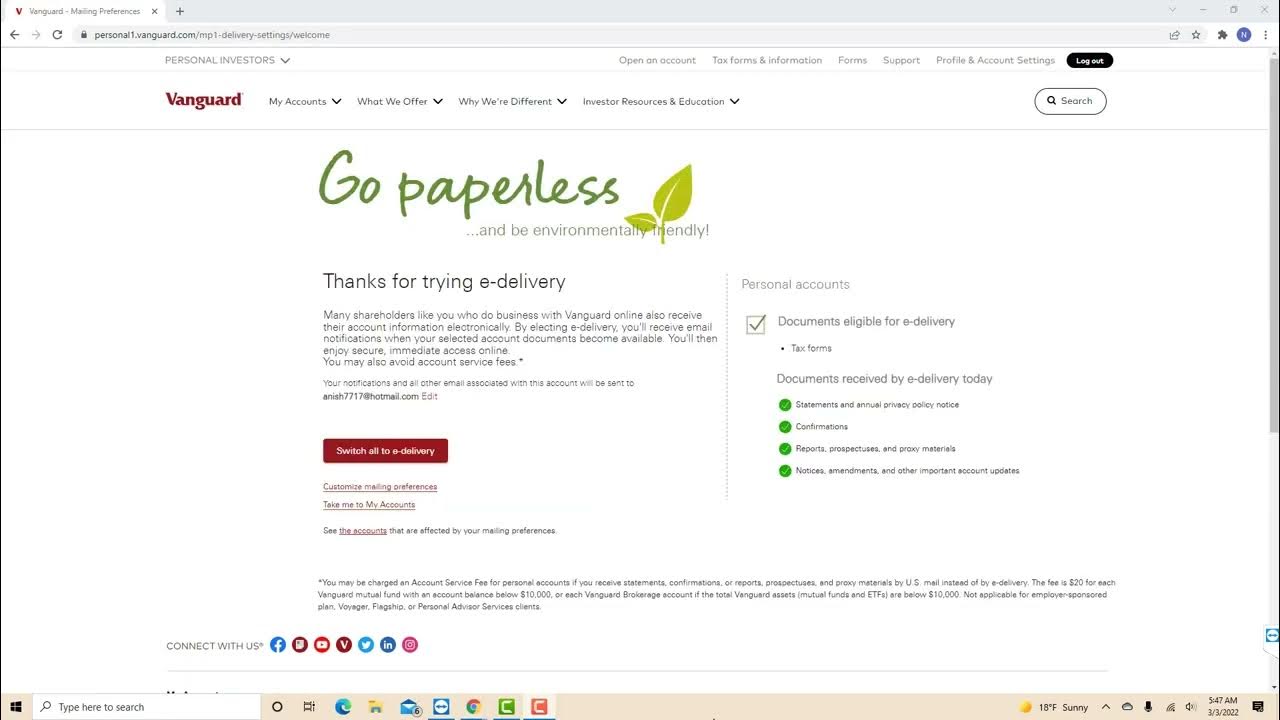The height and width of the screenshot is (720, 1280).
Task: Open Vanguard's Facebook page icon
Action: pos(278,645)
